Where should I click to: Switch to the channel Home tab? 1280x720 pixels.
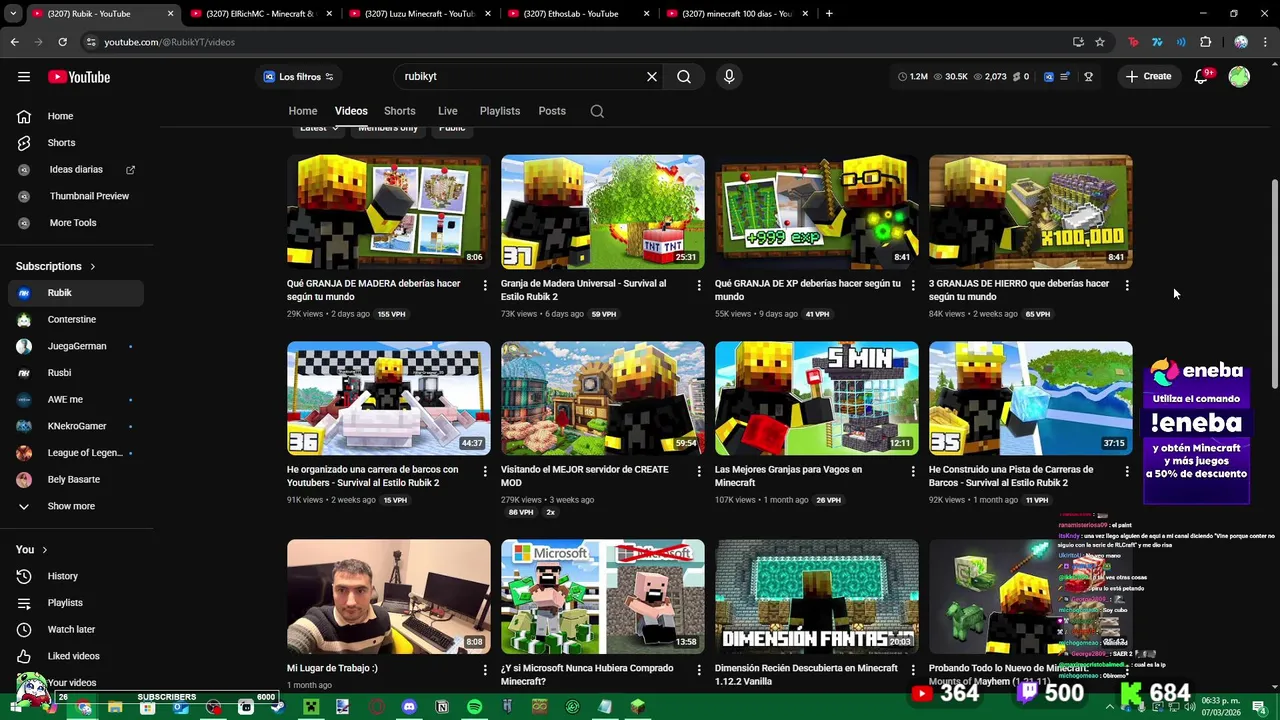coord(303,111)
